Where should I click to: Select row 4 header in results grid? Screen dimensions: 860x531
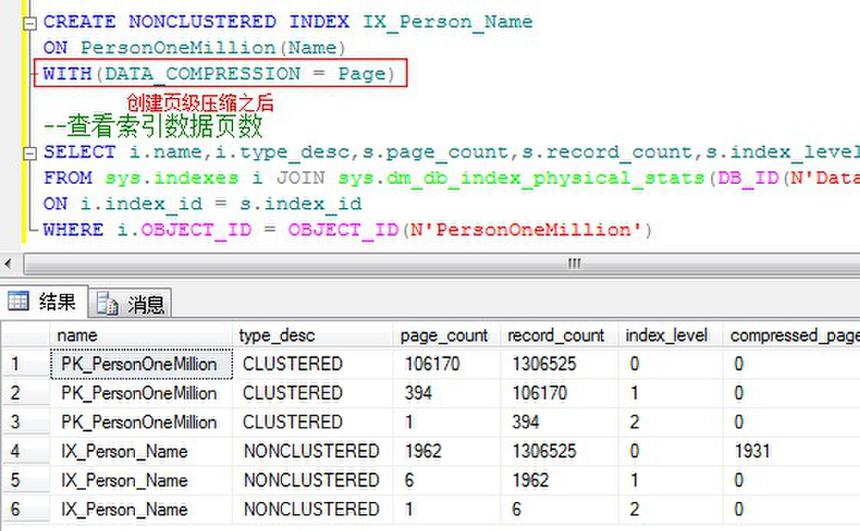(26, 451)
